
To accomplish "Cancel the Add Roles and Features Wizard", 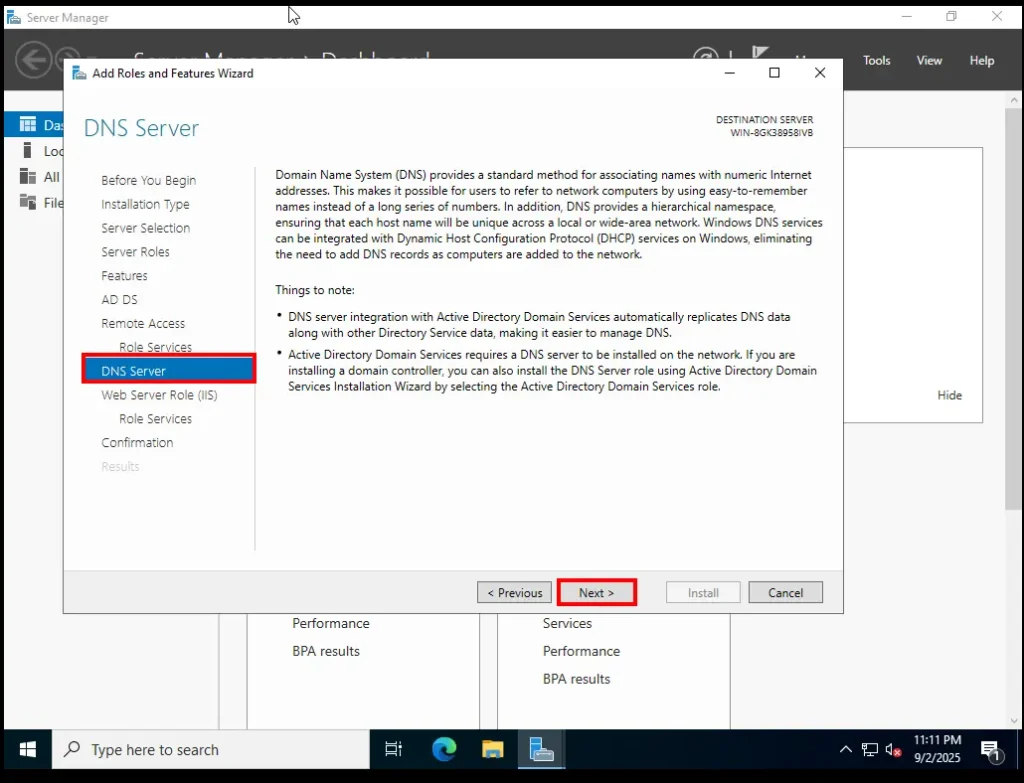I will click(785, 592).
